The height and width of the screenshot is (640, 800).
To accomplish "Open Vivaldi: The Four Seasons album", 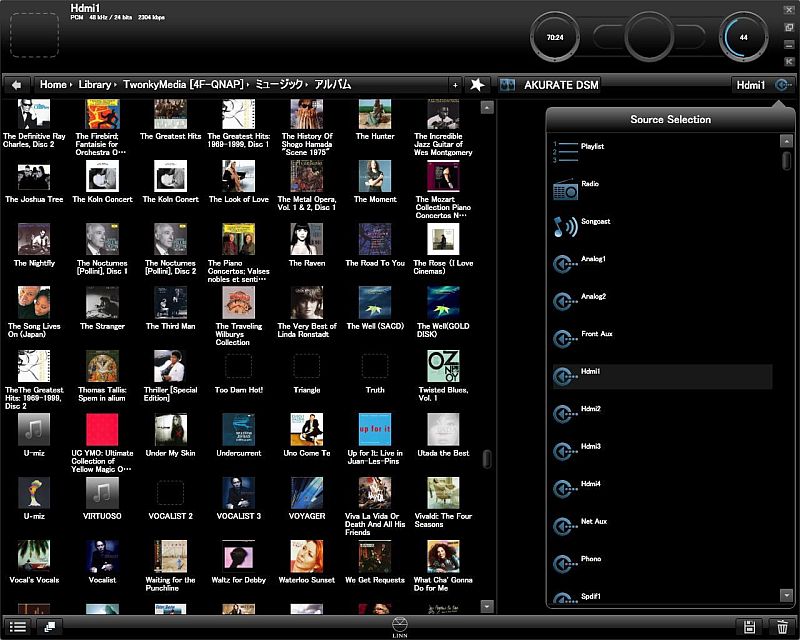I will [x=443, y=493].
